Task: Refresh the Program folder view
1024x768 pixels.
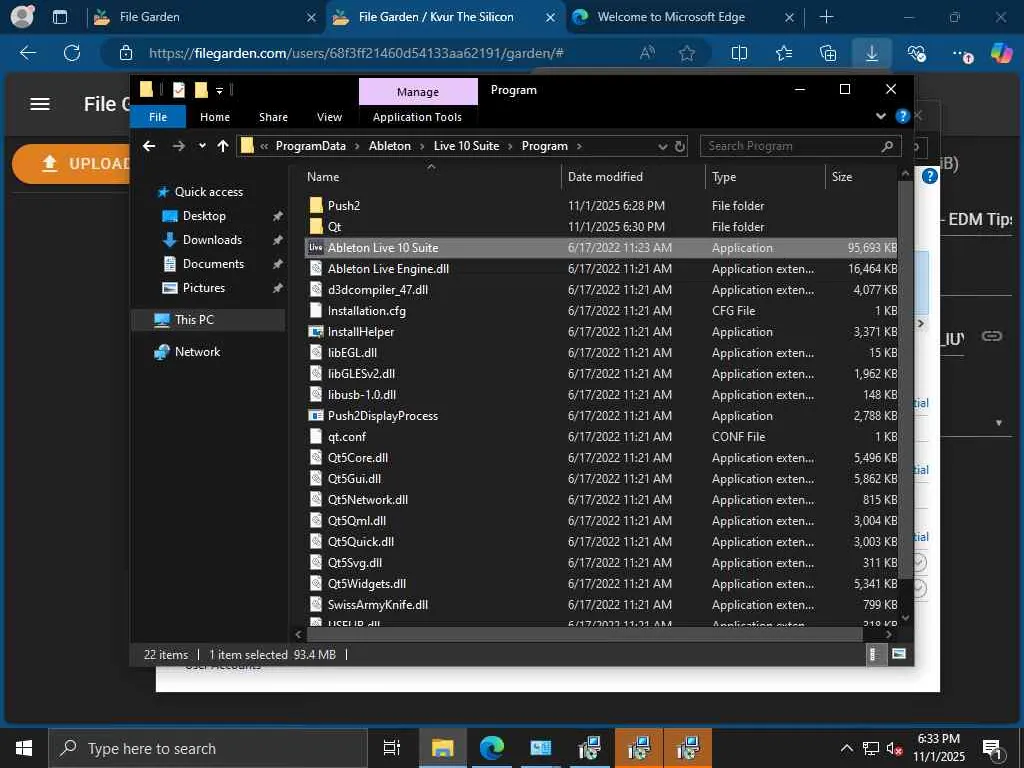Action: coord(680,146)
